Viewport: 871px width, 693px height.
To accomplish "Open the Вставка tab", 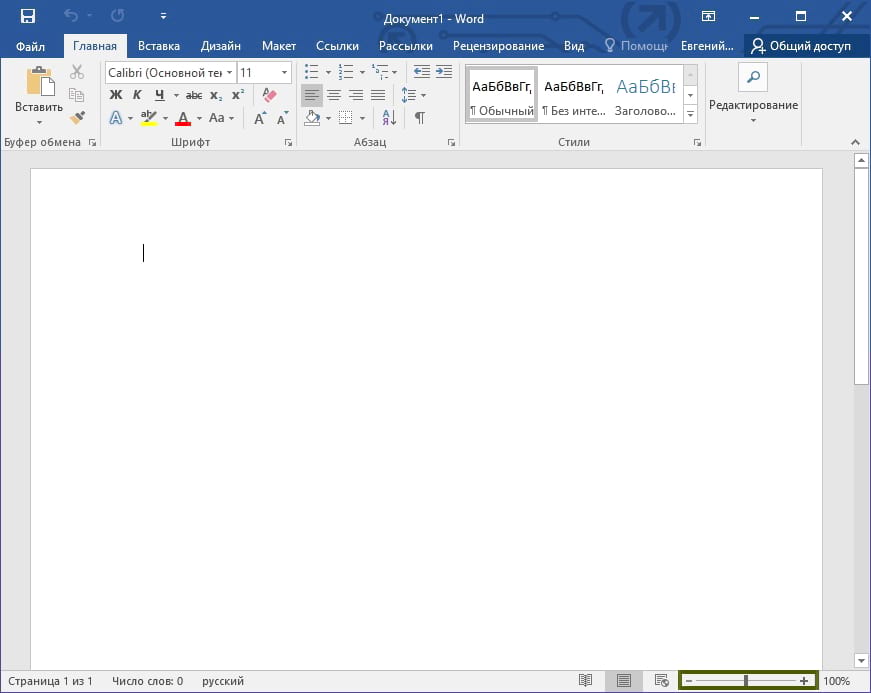I will pos(159,46).
